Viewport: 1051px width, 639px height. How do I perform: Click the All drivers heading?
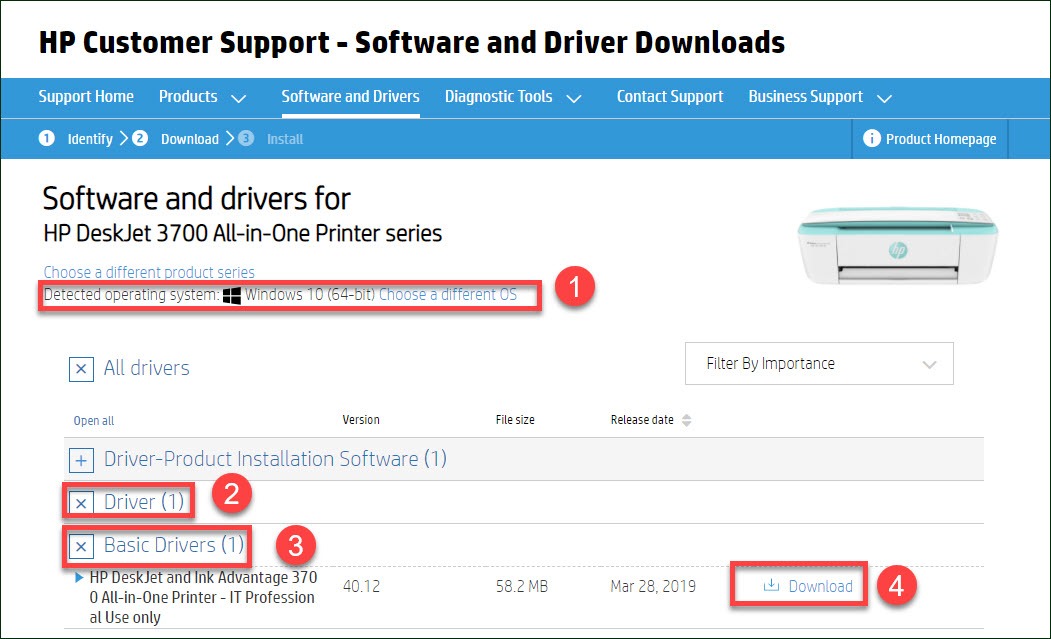pos(147,368)
